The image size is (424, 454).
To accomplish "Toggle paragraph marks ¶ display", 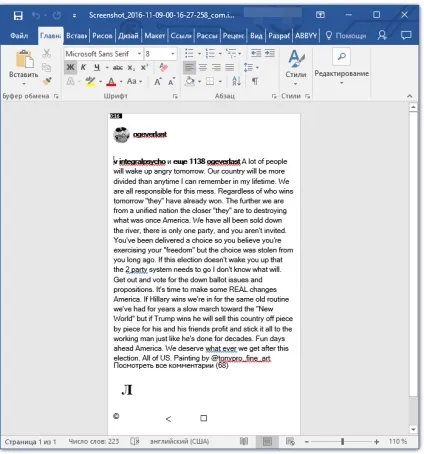I will pyautogui.click(x=255, y=81).
